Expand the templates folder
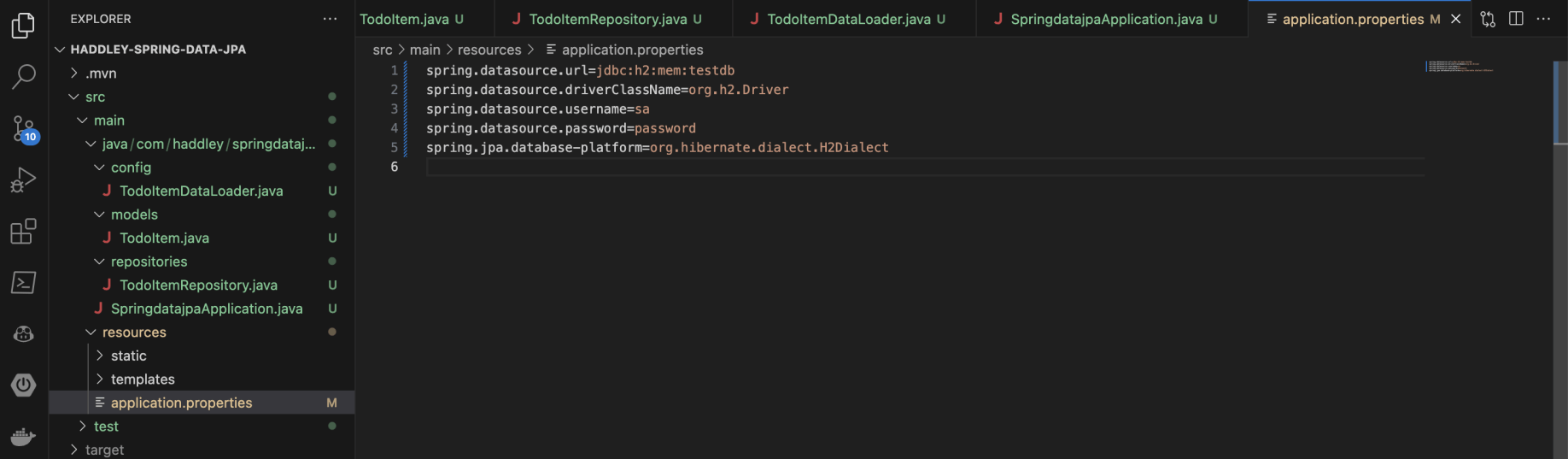 click(x=202, y=379)
